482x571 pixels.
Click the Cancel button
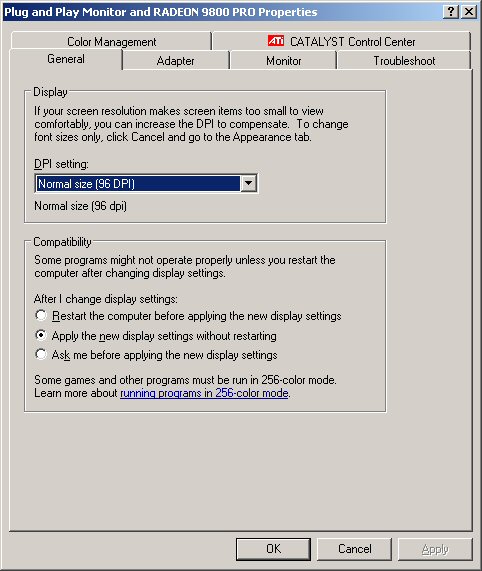point(355,549)
